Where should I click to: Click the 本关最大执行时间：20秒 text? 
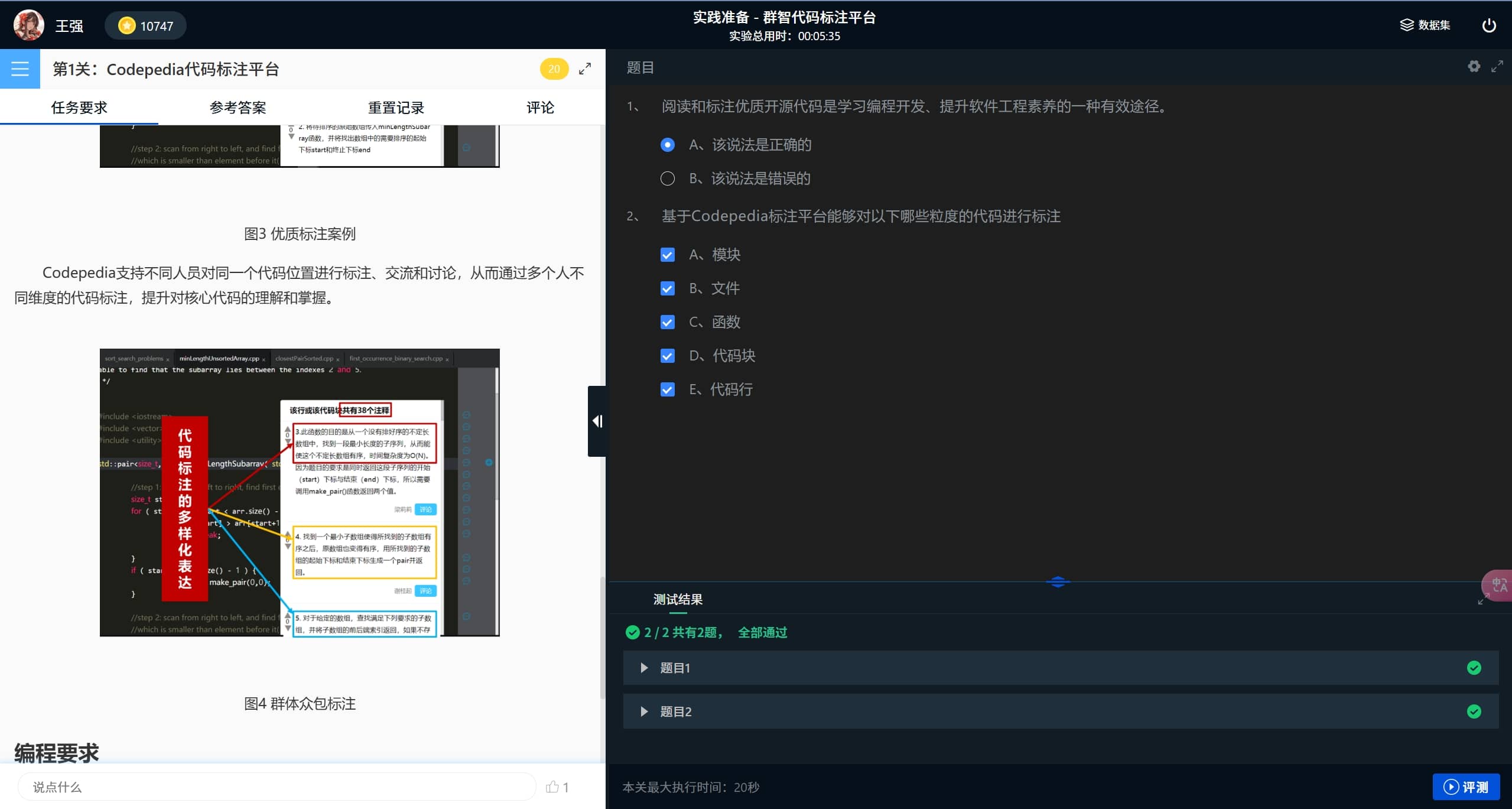691,787
